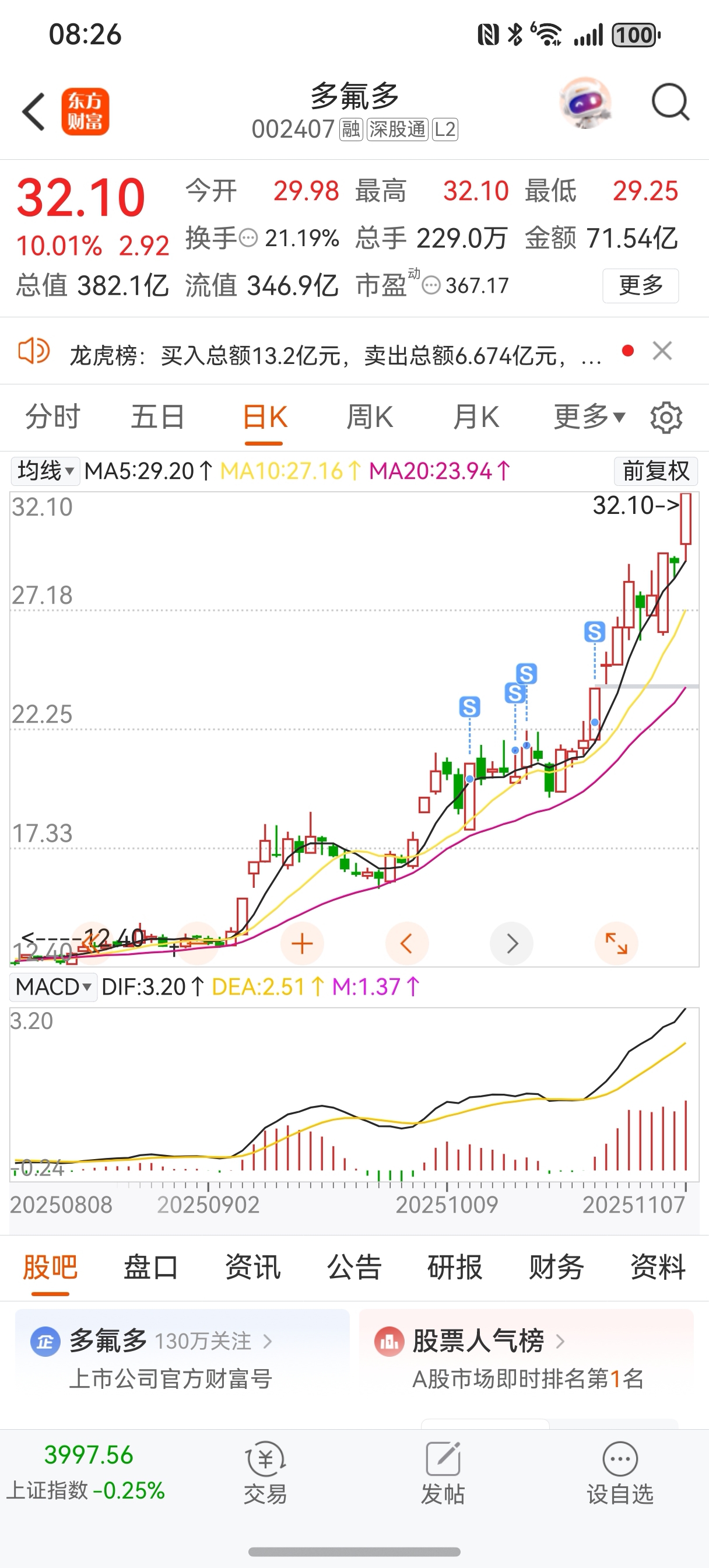Tap the speaker announcement icon
The width and height of the screenshot is (709, 1568).
point(33,351)
